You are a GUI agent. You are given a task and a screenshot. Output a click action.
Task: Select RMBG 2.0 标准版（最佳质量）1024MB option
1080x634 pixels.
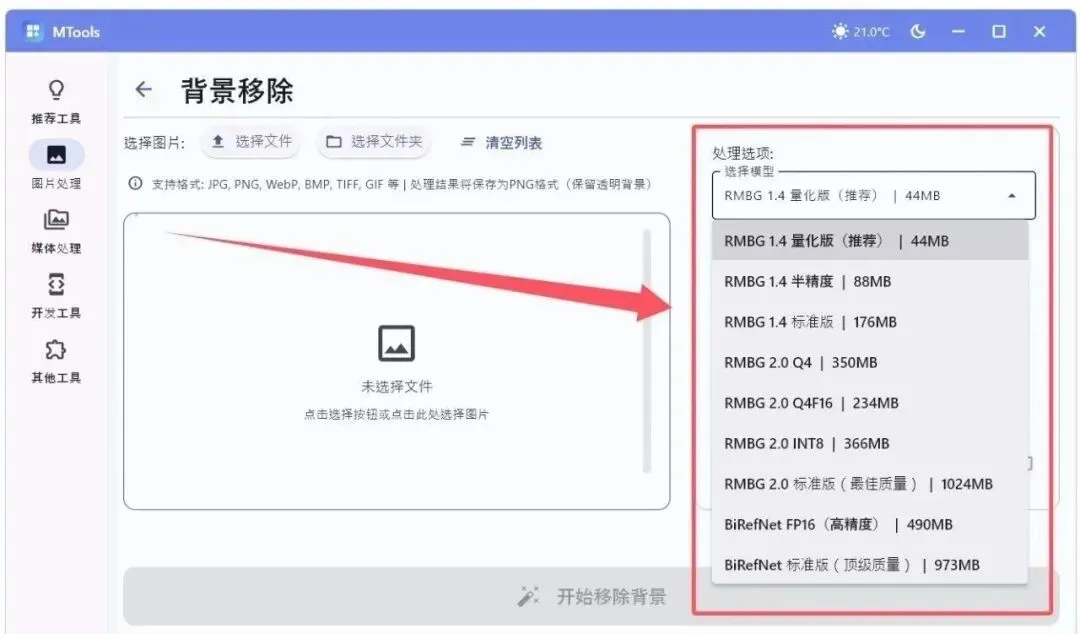tap(870, 484)
